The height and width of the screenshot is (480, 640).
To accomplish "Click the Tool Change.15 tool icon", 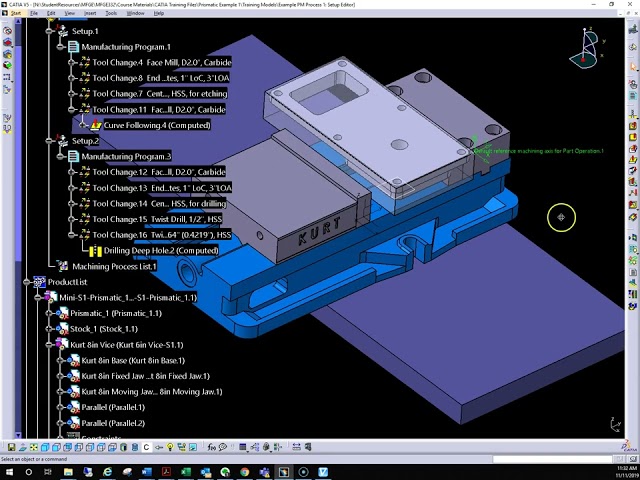I will pyautogui.click(x=84, y=219).
